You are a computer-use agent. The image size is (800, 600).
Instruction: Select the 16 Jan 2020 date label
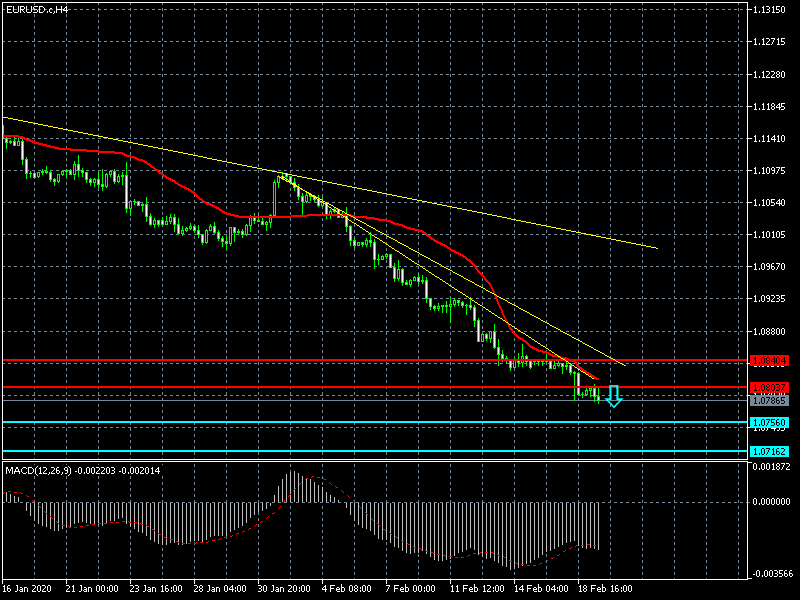pos(28,588)
